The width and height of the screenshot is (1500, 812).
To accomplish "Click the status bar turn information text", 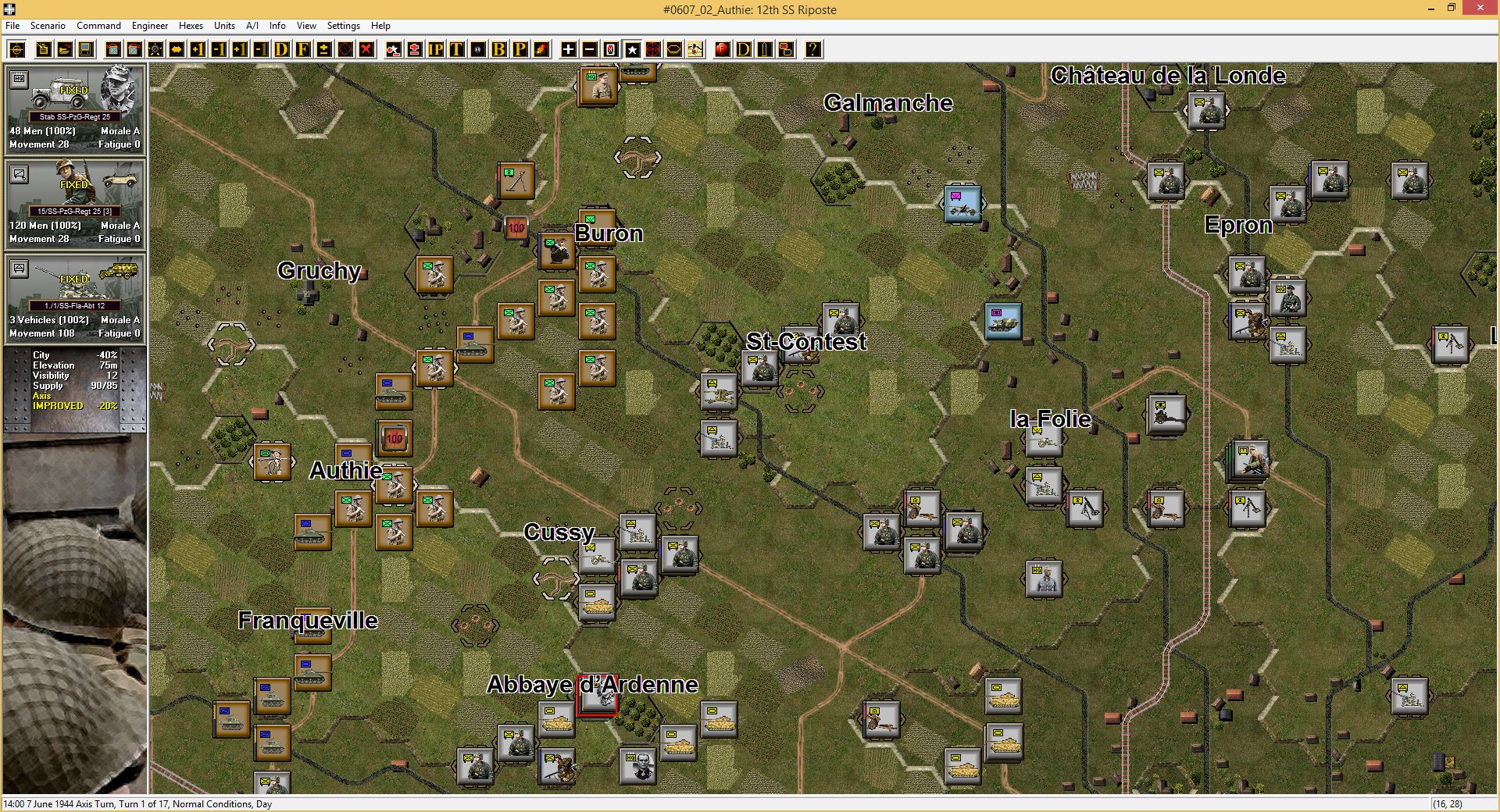I will tap(138, 804).
